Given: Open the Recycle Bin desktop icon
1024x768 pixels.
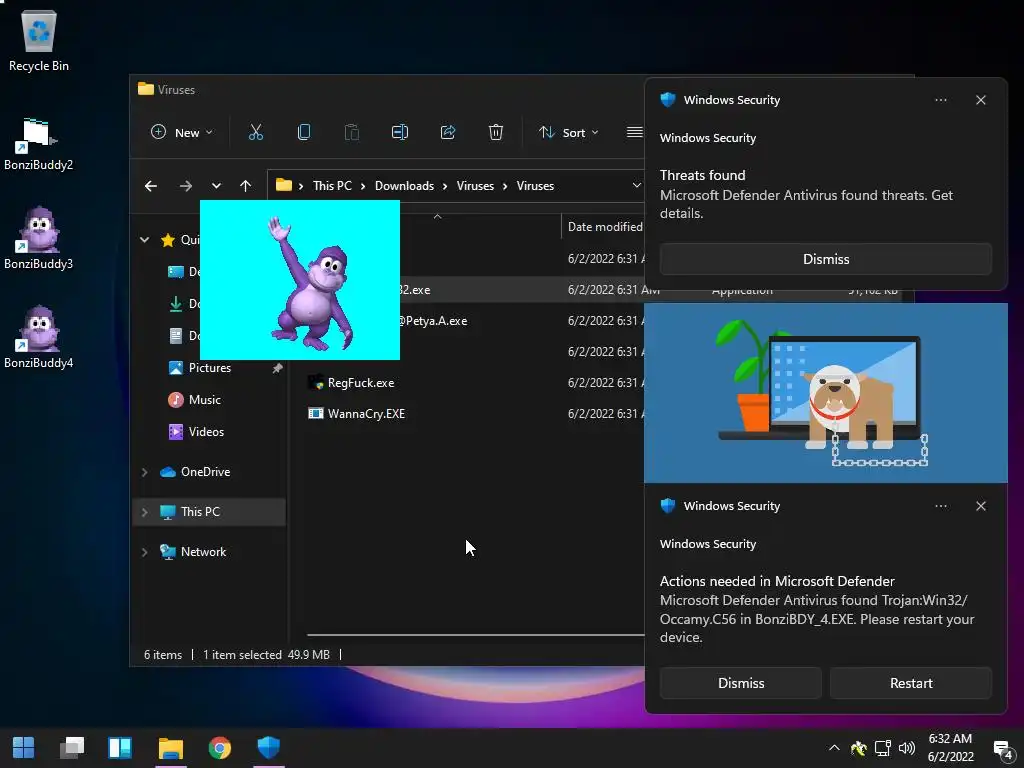Looking at the screenshot, I should [x=39, y=40].
